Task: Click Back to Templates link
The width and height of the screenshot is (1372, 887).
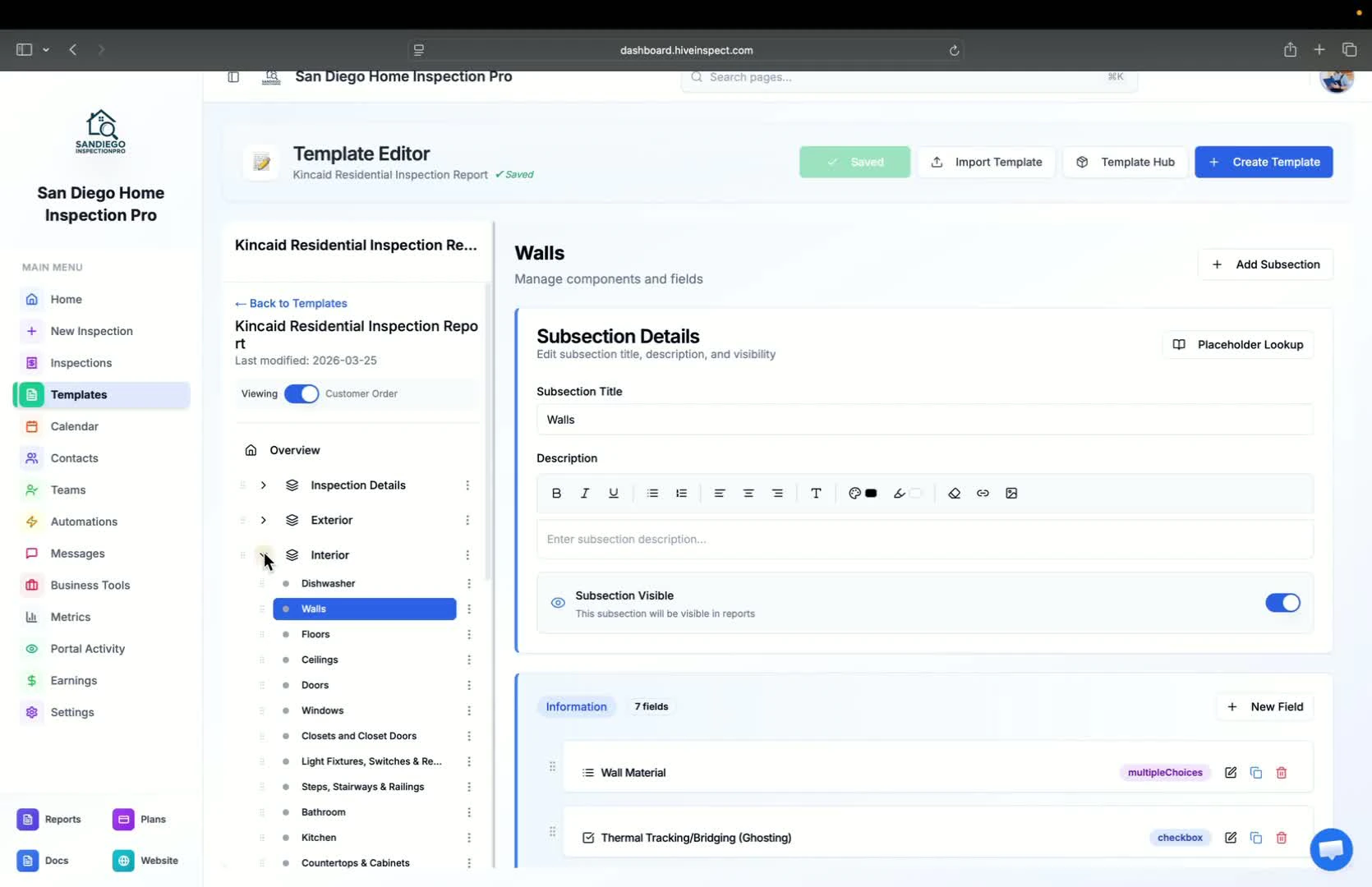Action: [x=291, y=304]
